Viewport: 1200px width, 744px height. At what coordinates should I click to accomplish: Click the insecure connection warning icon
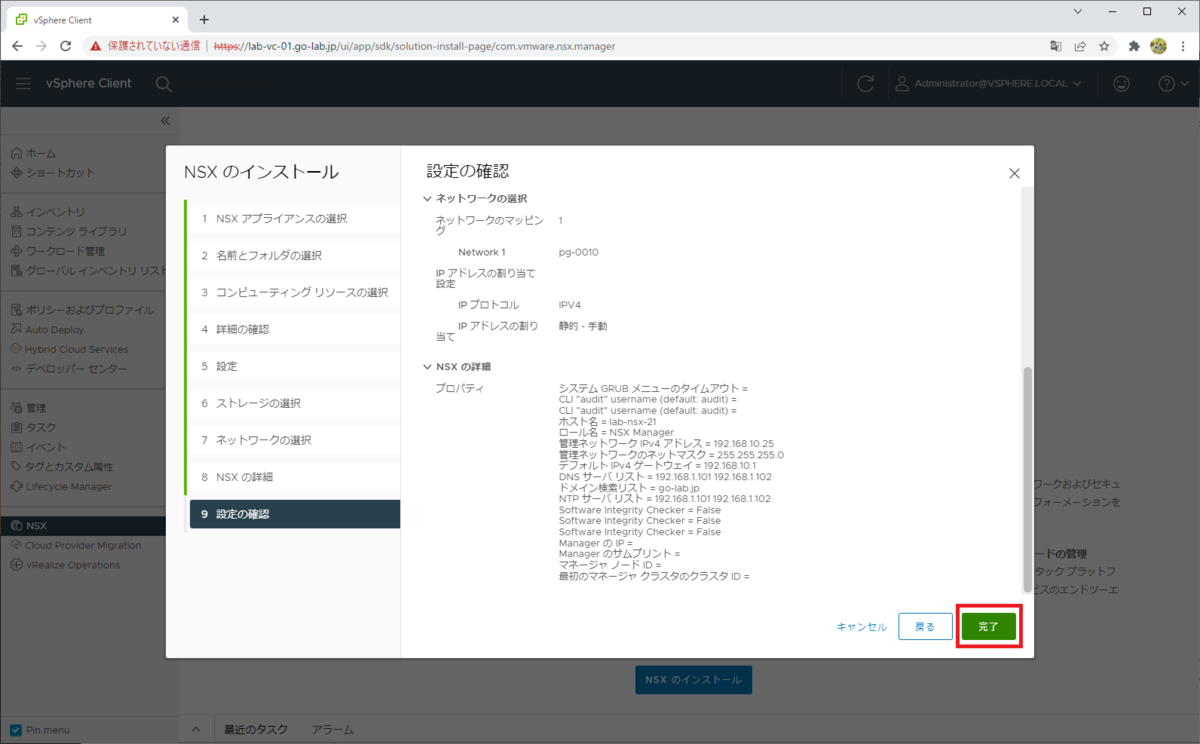(96, 46)
